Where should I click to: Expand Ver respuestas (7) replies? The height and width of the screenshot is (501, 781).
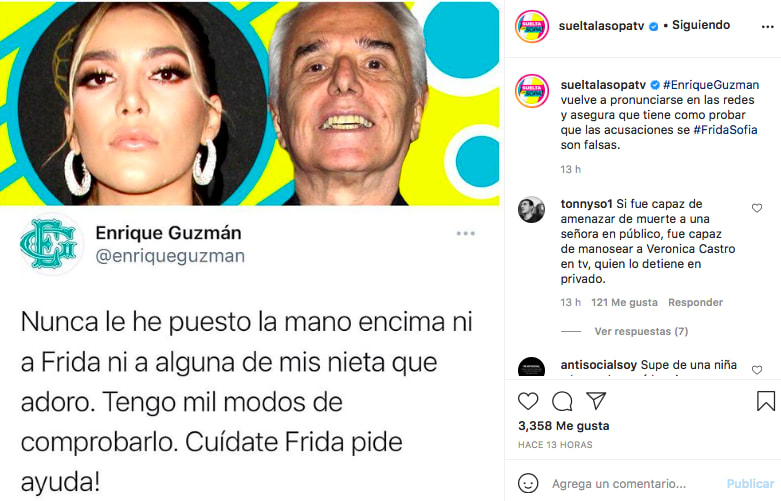(x=641, y=331)
